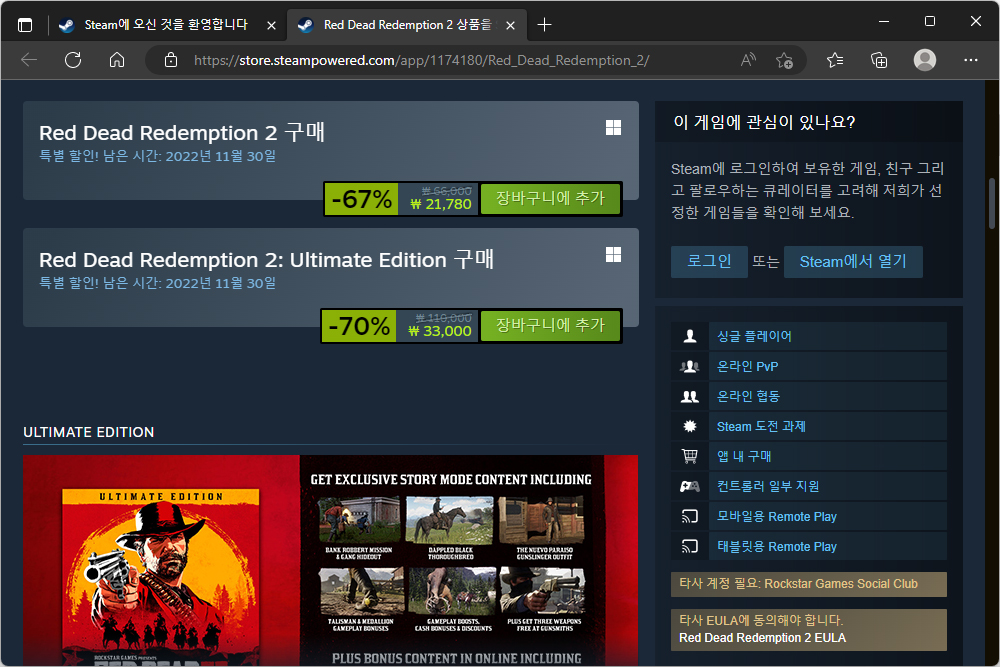Screen dimensions: 1000x667
Task: Click the address bar URL
Action: click(422, 60)
